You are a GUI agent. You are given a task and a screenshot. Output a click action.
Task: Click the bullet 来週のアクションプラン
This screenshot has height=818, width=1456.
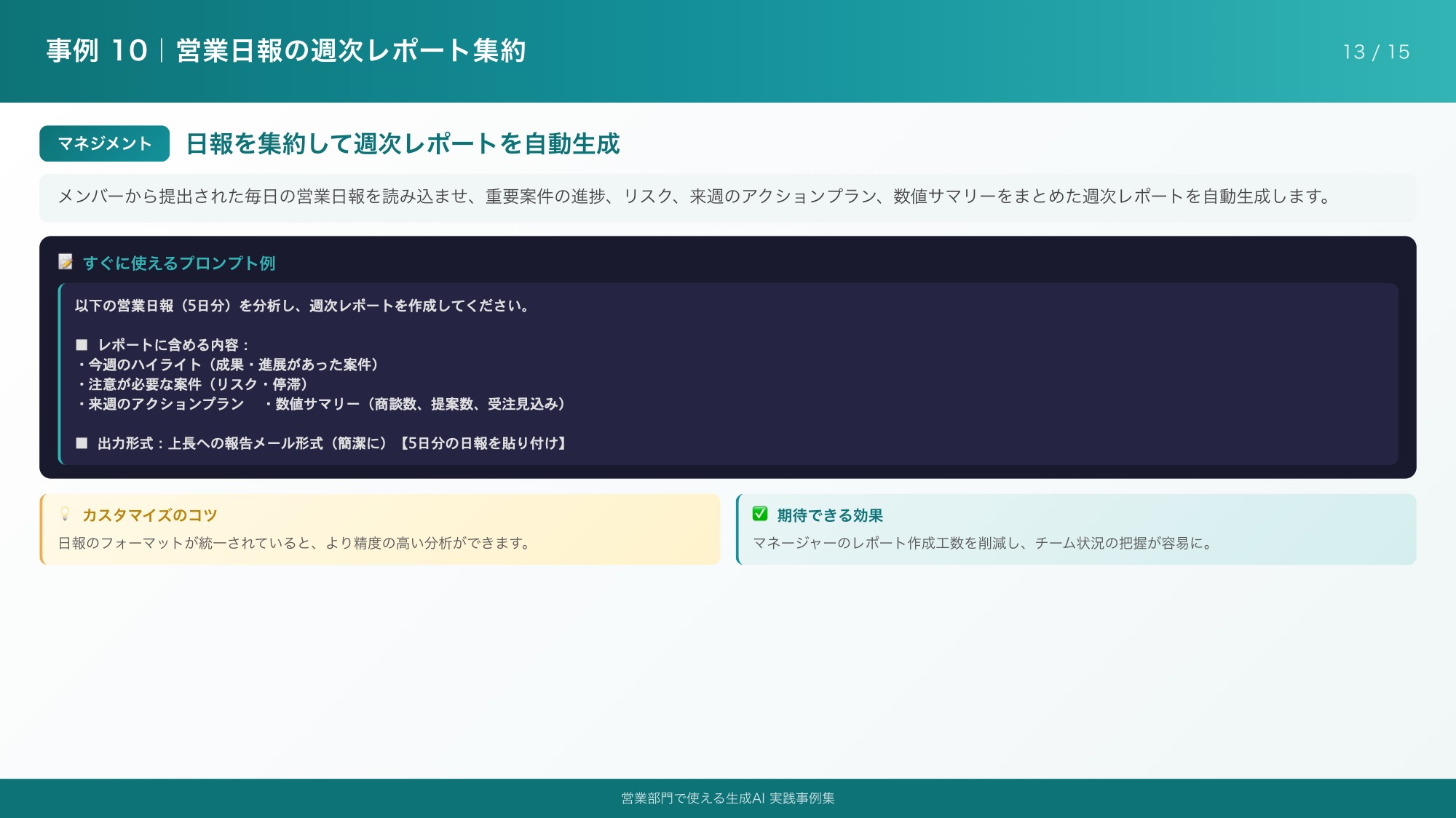coord(160,404)
